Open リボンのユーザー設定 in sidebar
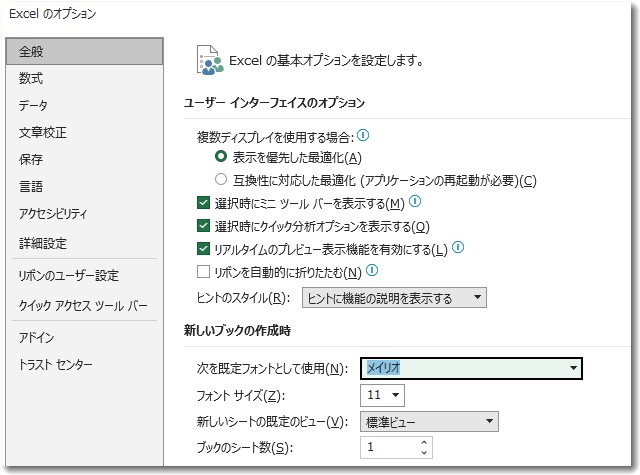This screenshot has width=640, height=475. [x=84, y=275]
